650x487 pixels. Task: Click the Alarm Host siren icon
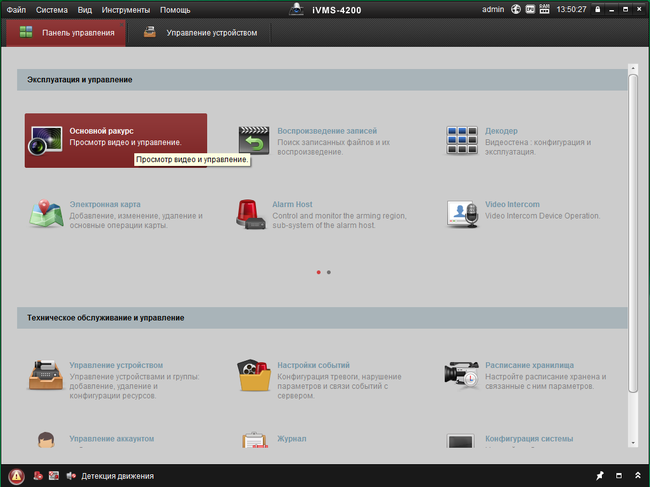[251, 214]
